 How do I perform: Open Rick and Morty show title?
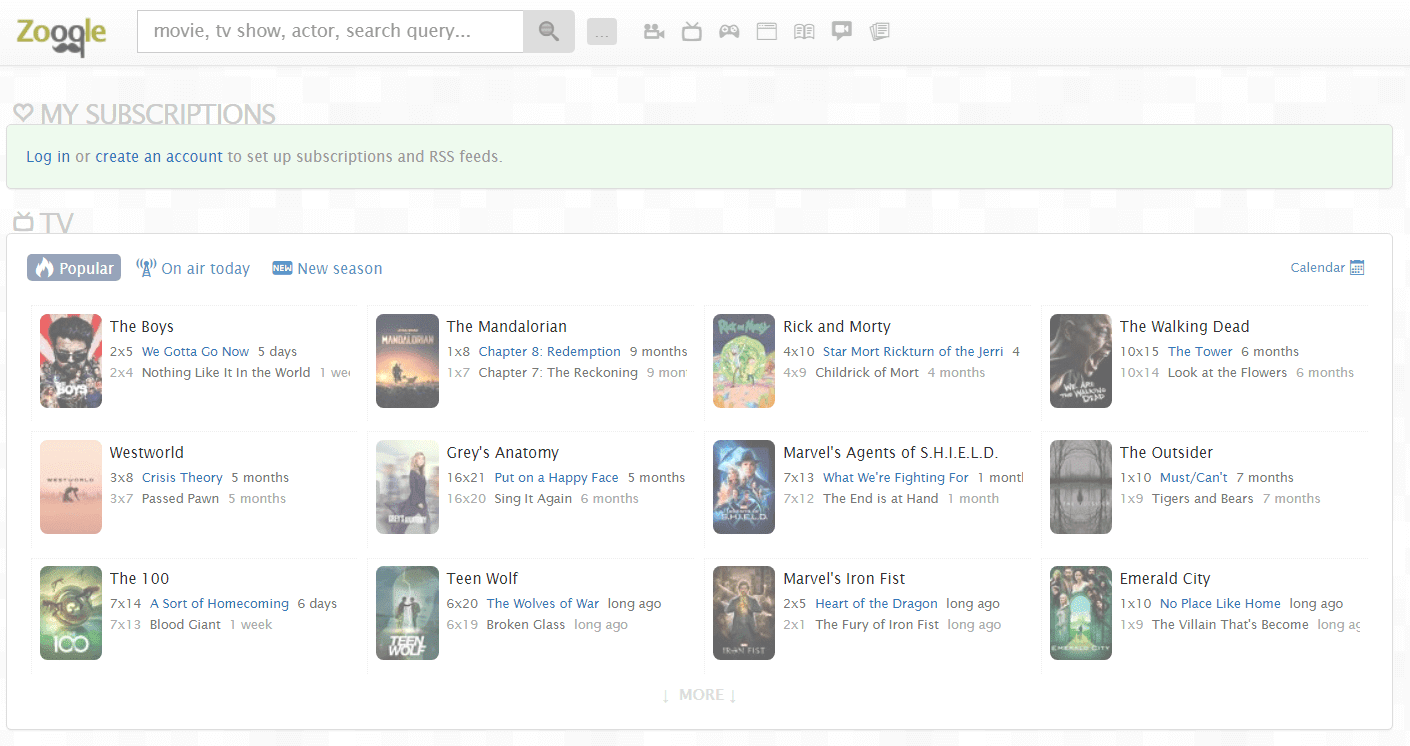(x=837, y=326)
